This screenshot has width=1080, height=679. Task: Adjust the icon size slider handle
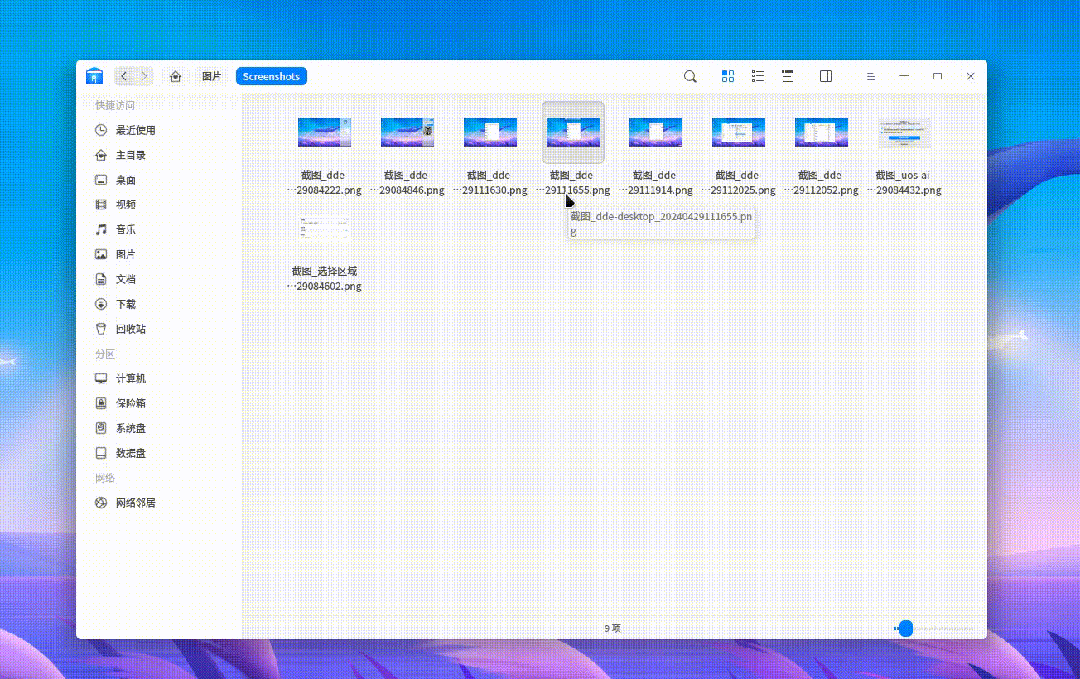[x=906, y=628]
